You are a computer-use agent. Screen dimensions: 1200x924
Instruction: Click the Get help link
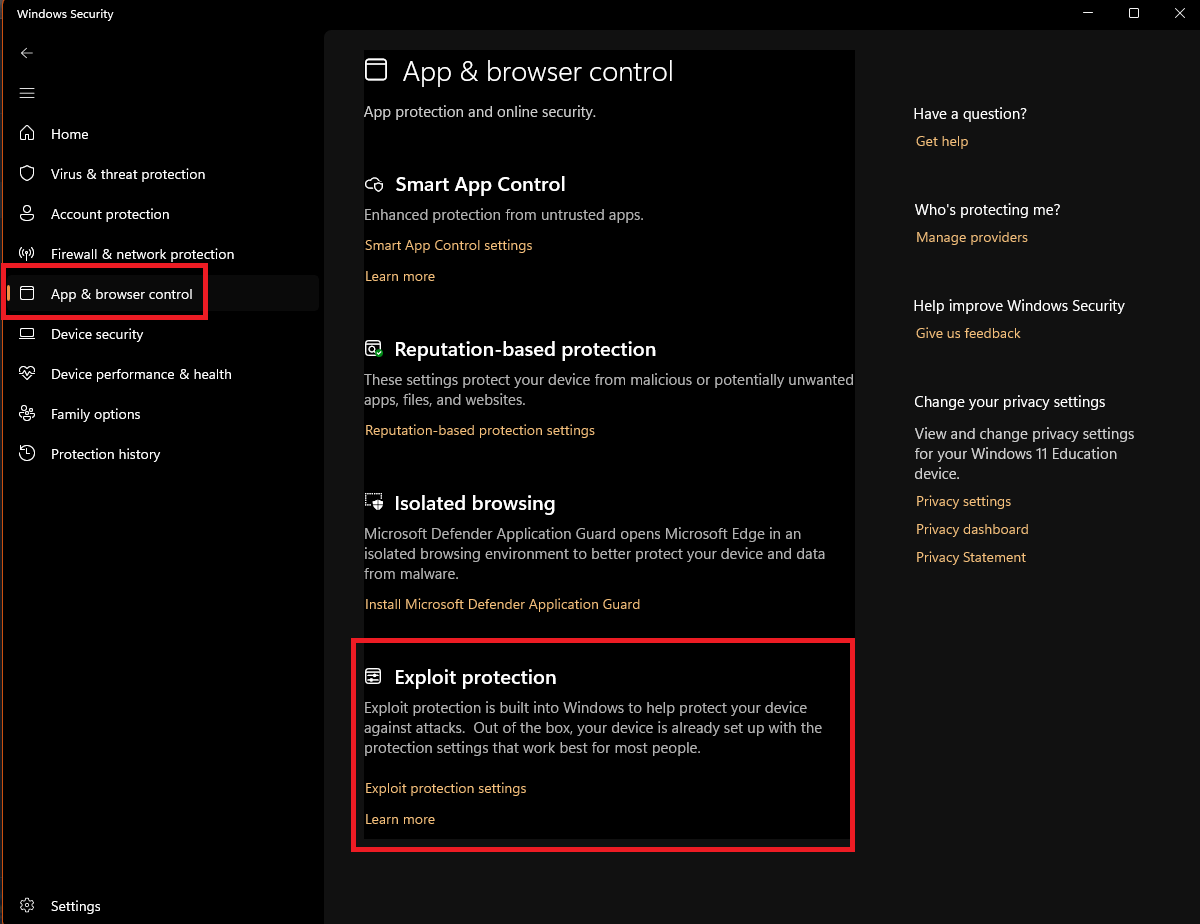click(x=942, y=141)
